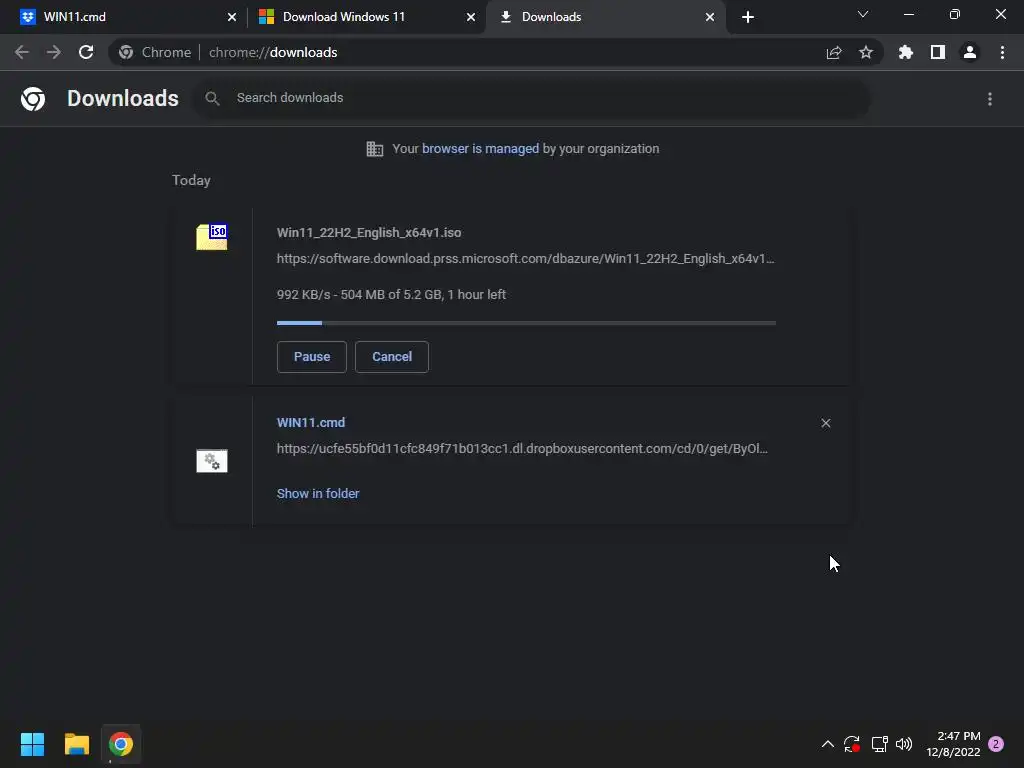The height and width of the screenshot is (768, 1024).
Task: Click the Chrome taskbar icon
Action: click(x=121, y=744)
